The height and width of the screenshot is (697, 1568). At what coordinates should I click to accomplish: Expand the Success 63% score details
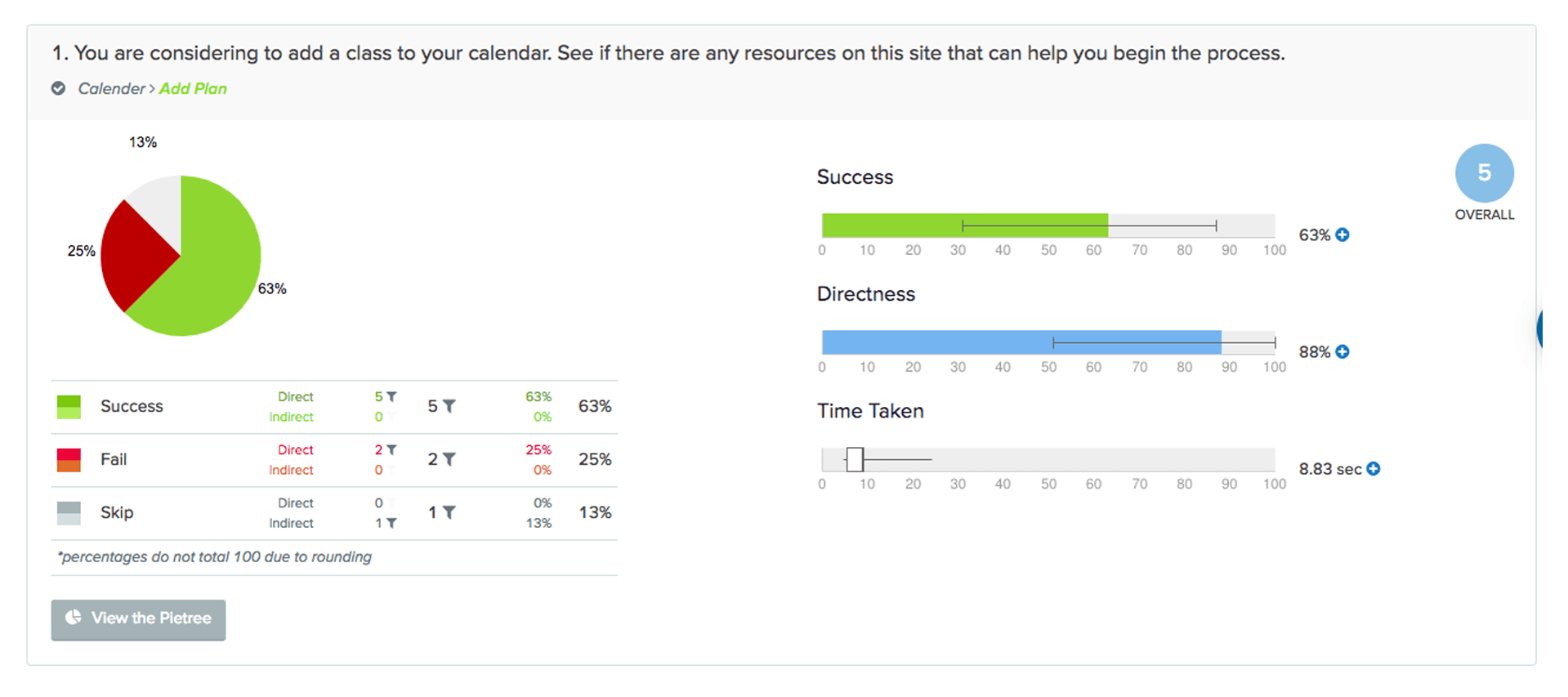coord(1342,235)
